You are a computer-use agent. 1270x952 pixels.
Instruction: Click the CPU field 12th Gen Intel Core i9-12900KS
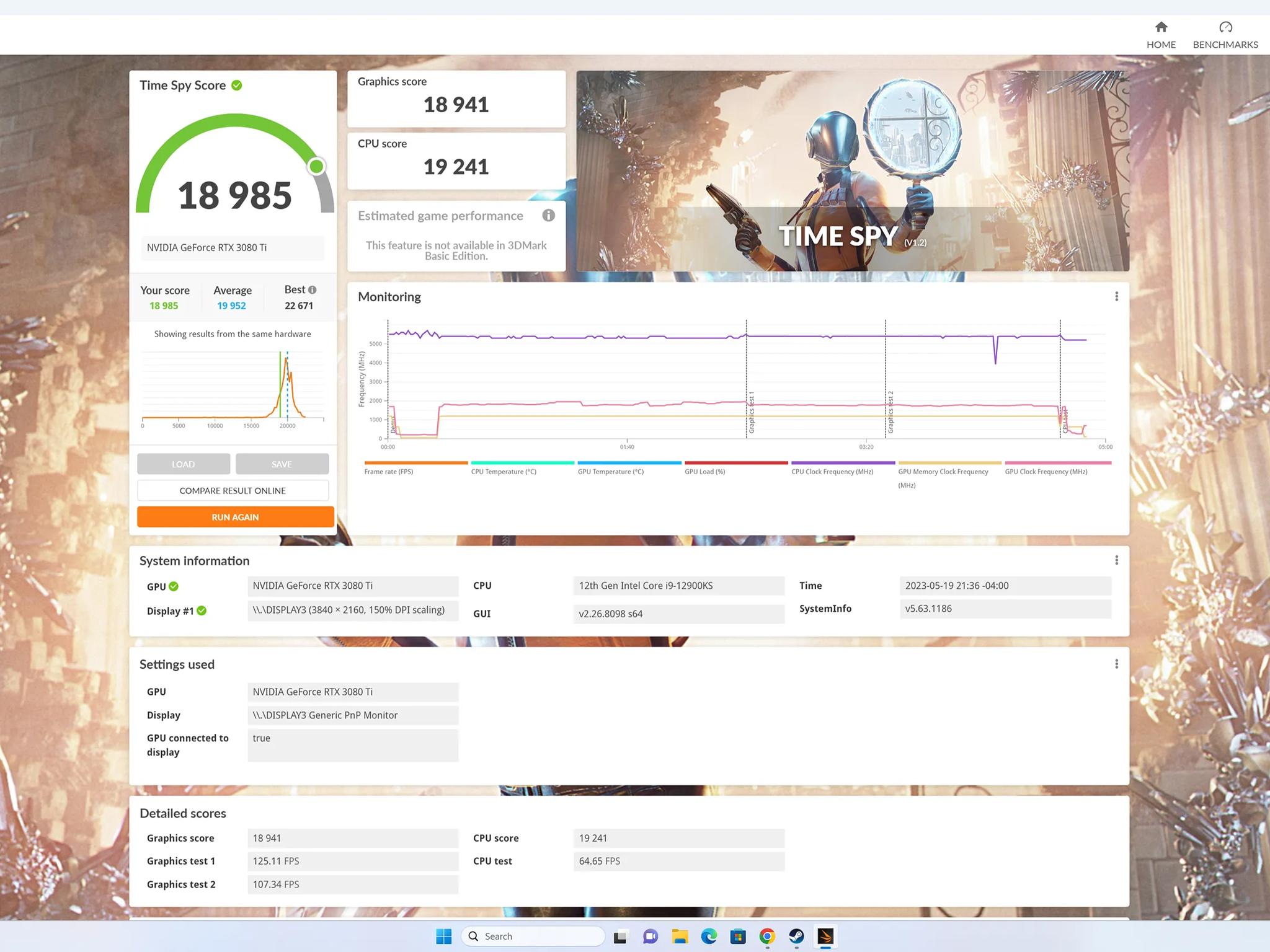[679, 586]
